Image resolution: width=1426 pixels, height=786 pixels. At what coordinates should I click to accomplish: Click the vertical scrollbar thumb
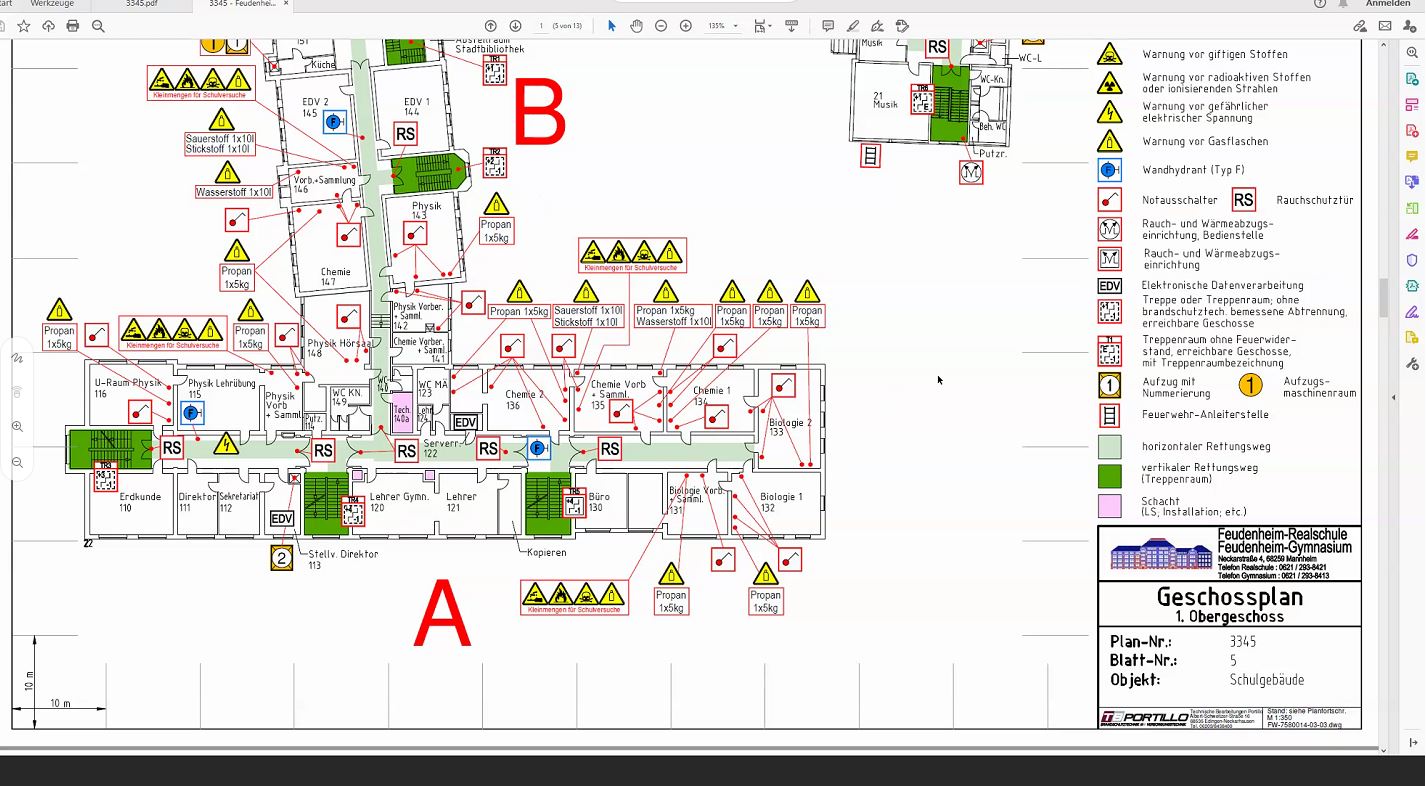1384,297
